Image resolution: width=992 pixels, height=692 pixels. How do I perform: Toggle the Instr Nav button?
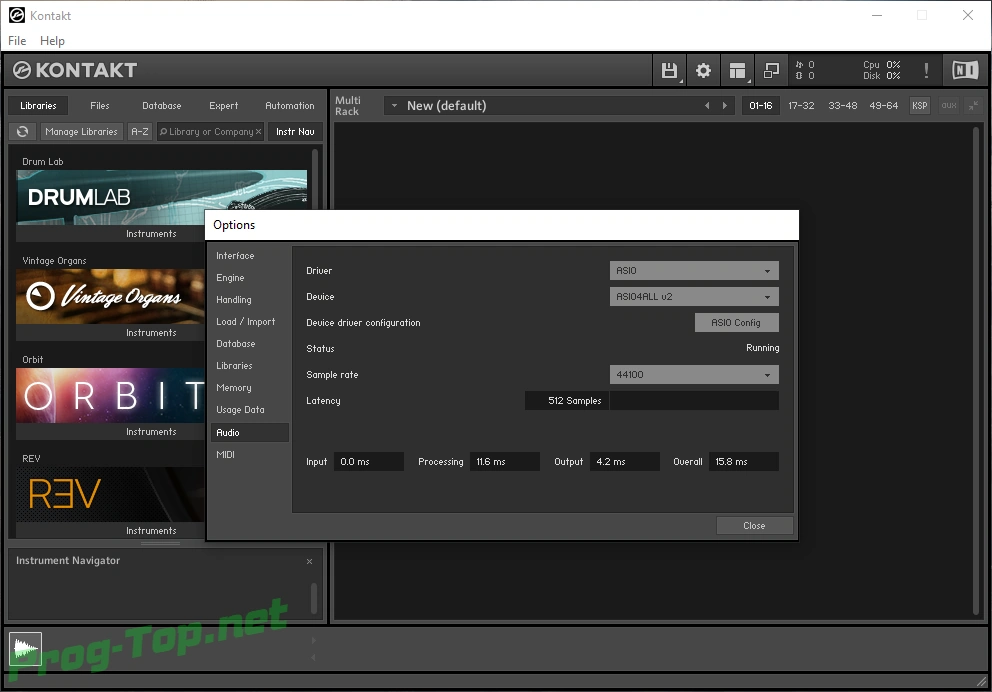point(295,132)
